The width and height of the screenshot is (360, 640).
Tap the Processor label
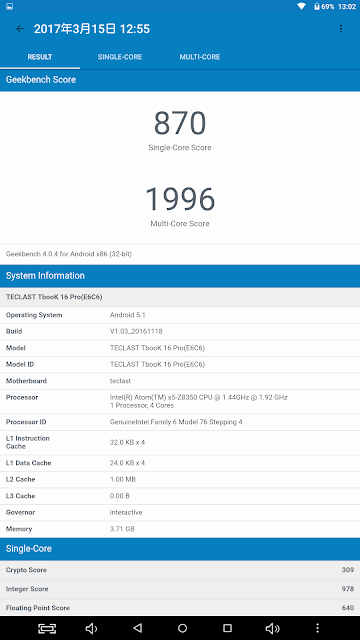tap(22, 397)
